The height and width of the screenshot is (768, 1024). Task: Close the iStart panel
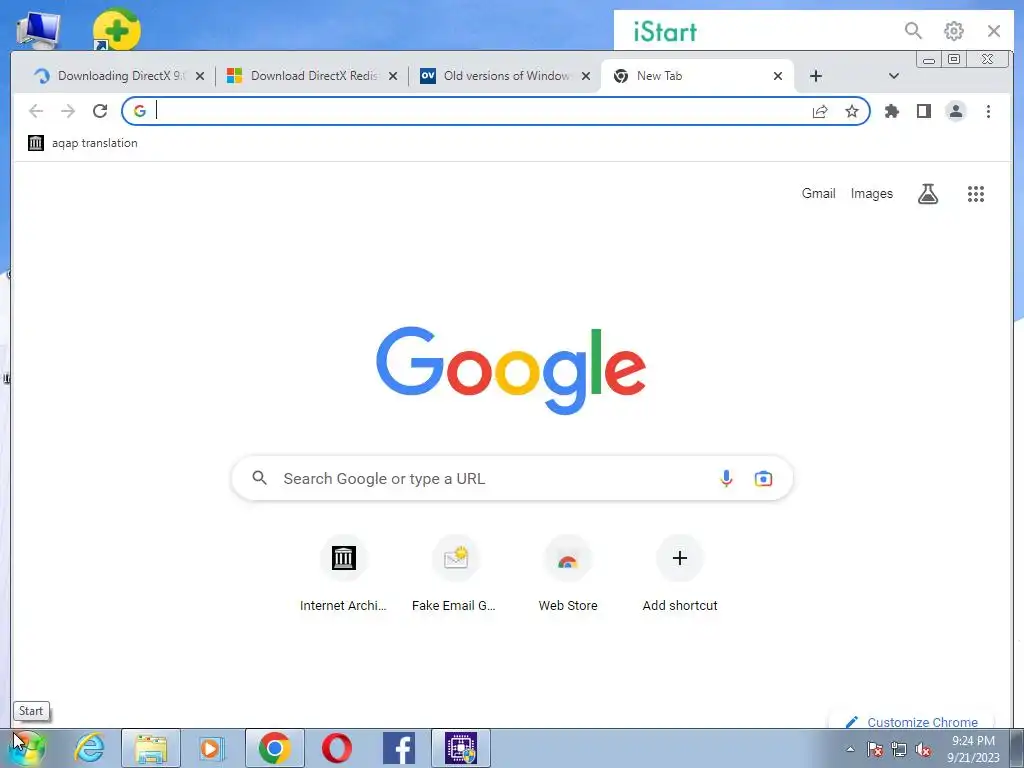994,31
